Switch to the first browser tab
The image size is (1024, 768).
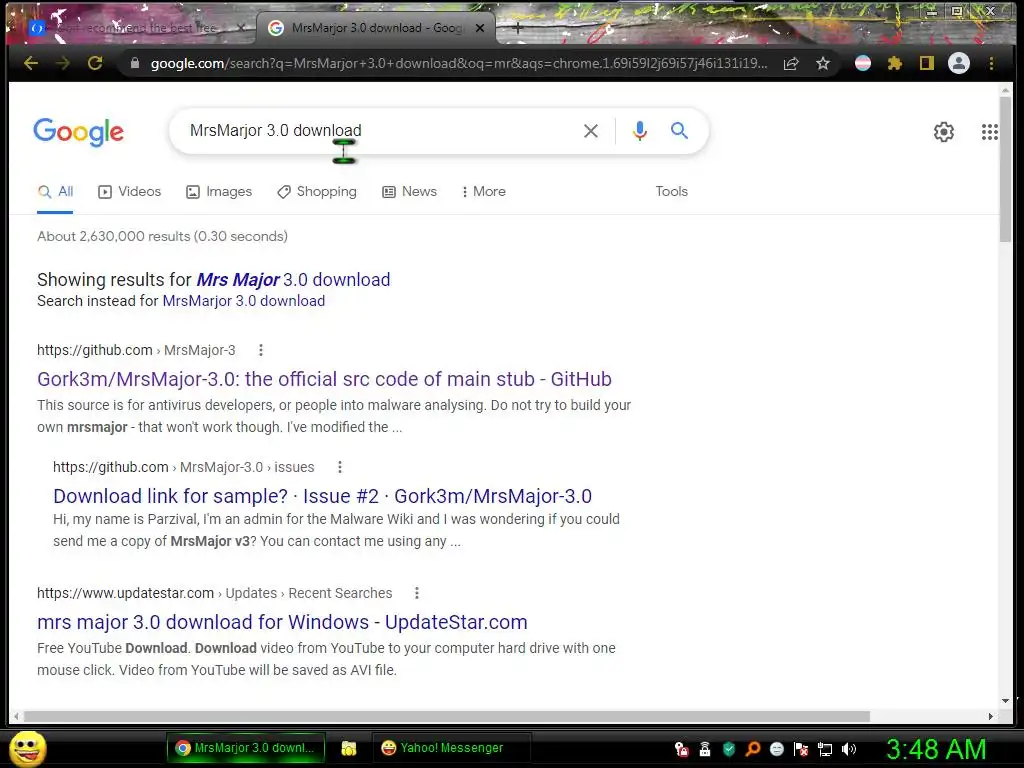click(x=137, y=28)
